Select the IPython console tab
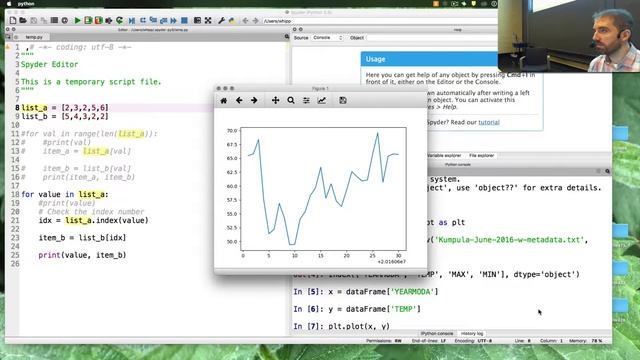 tap(437, 333)
